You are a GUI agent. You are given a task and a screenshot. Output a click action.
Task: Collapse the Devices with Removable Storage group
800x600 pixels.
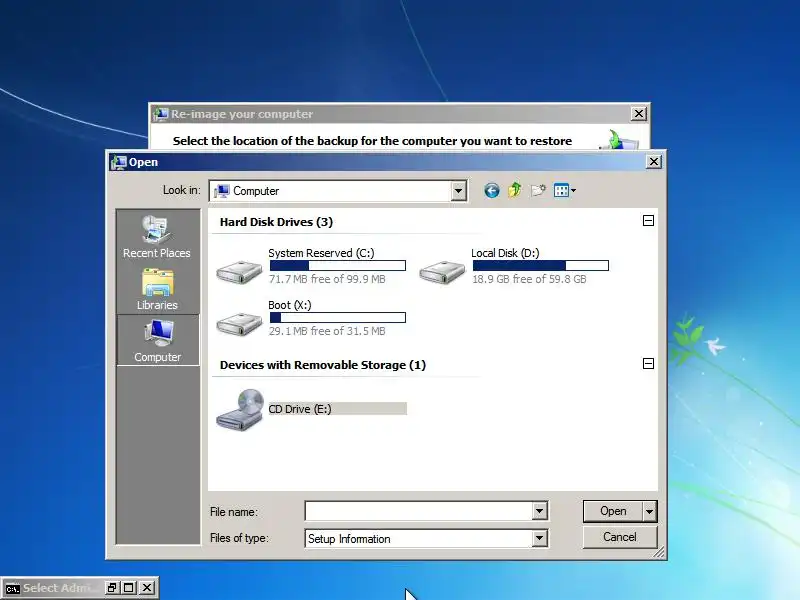[x=648, y=364]
